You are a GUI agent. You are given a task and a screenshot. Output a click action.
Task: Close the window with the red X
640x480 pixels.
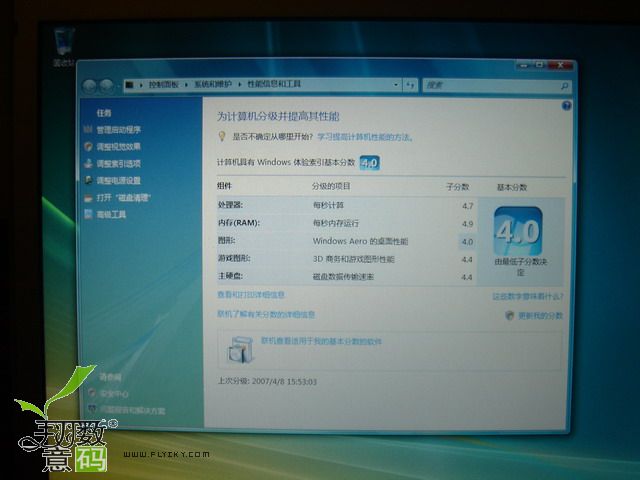560,65
